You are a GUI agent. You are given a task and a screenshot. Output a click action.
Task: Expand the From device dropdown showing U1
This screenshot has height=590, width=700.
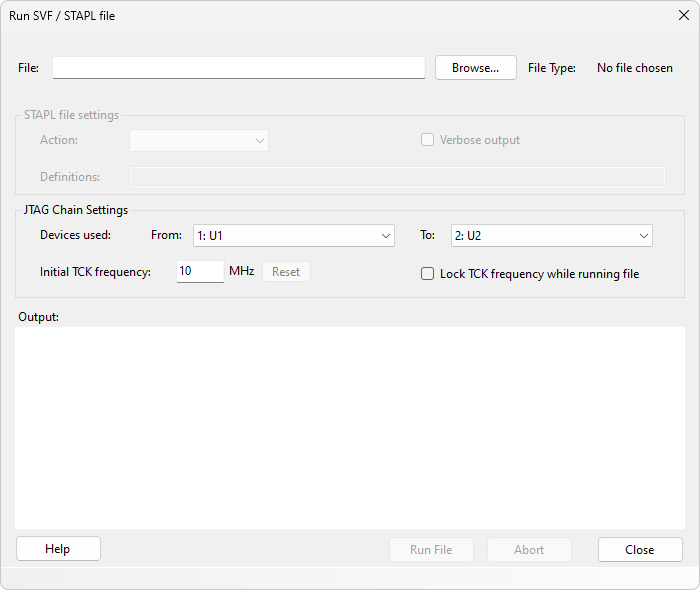[293, 236]
